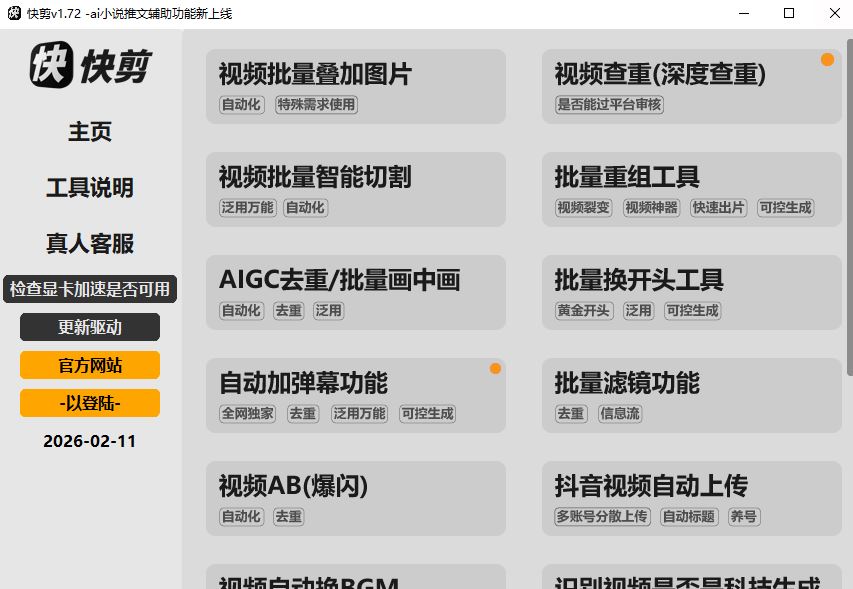Click 检查显卡加速是否可用 button
Viewport: 853px width, 589px height.
[x=90, y=290]
